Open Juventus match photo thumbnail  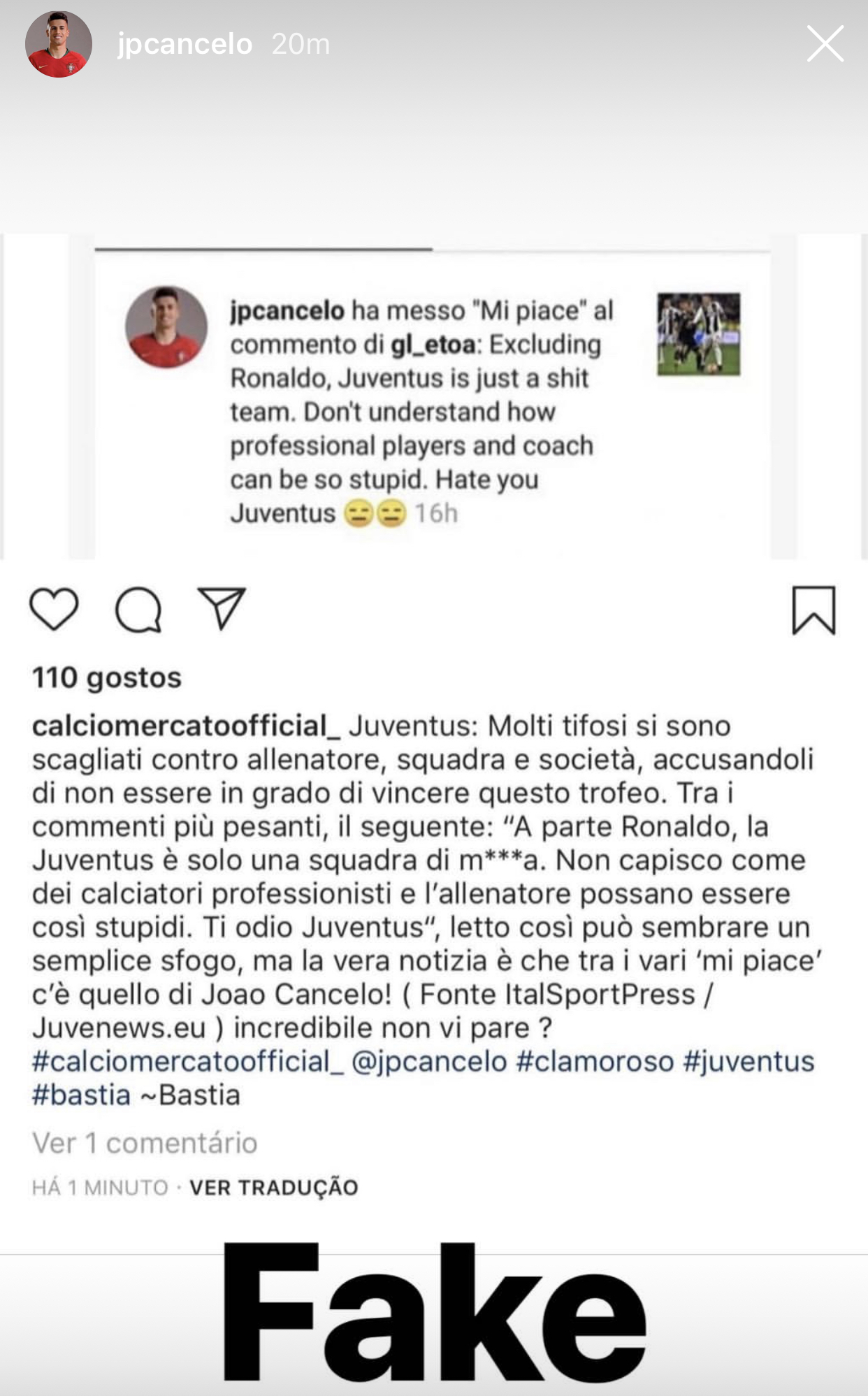point(698,334)
